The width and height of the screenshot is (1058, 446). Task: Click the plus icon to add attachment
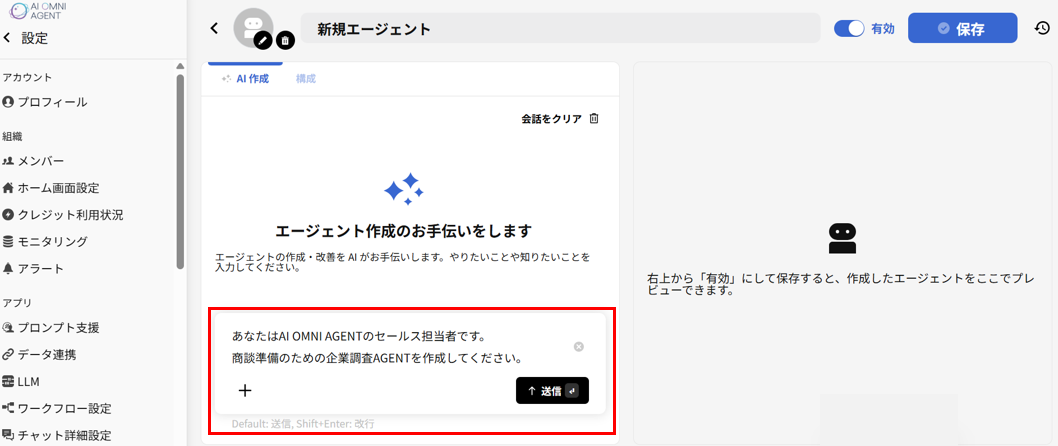pos(245,390)
